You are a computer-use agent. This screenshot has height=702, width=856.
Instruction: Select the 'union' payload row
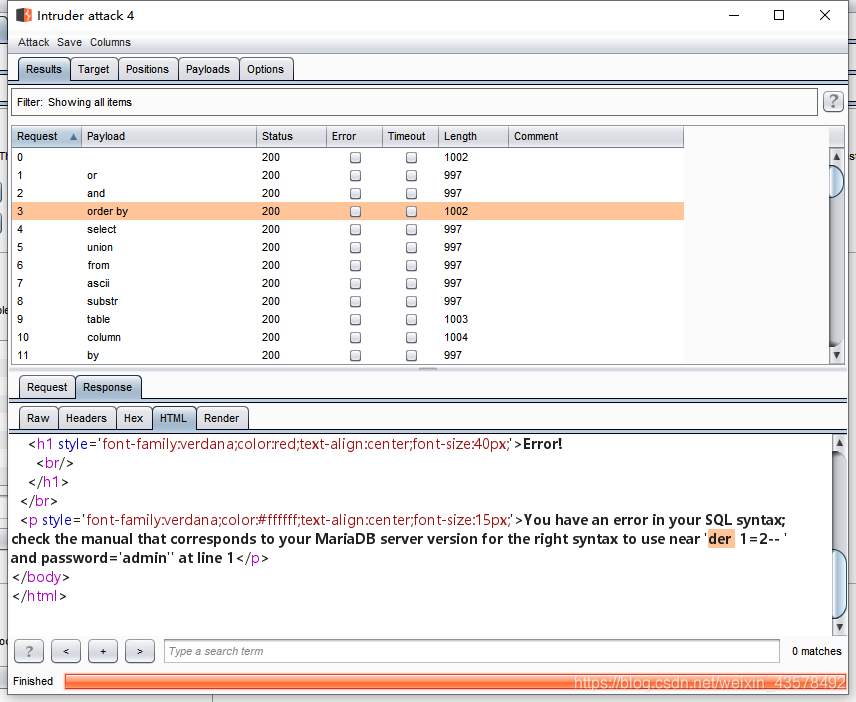[348, 247]
